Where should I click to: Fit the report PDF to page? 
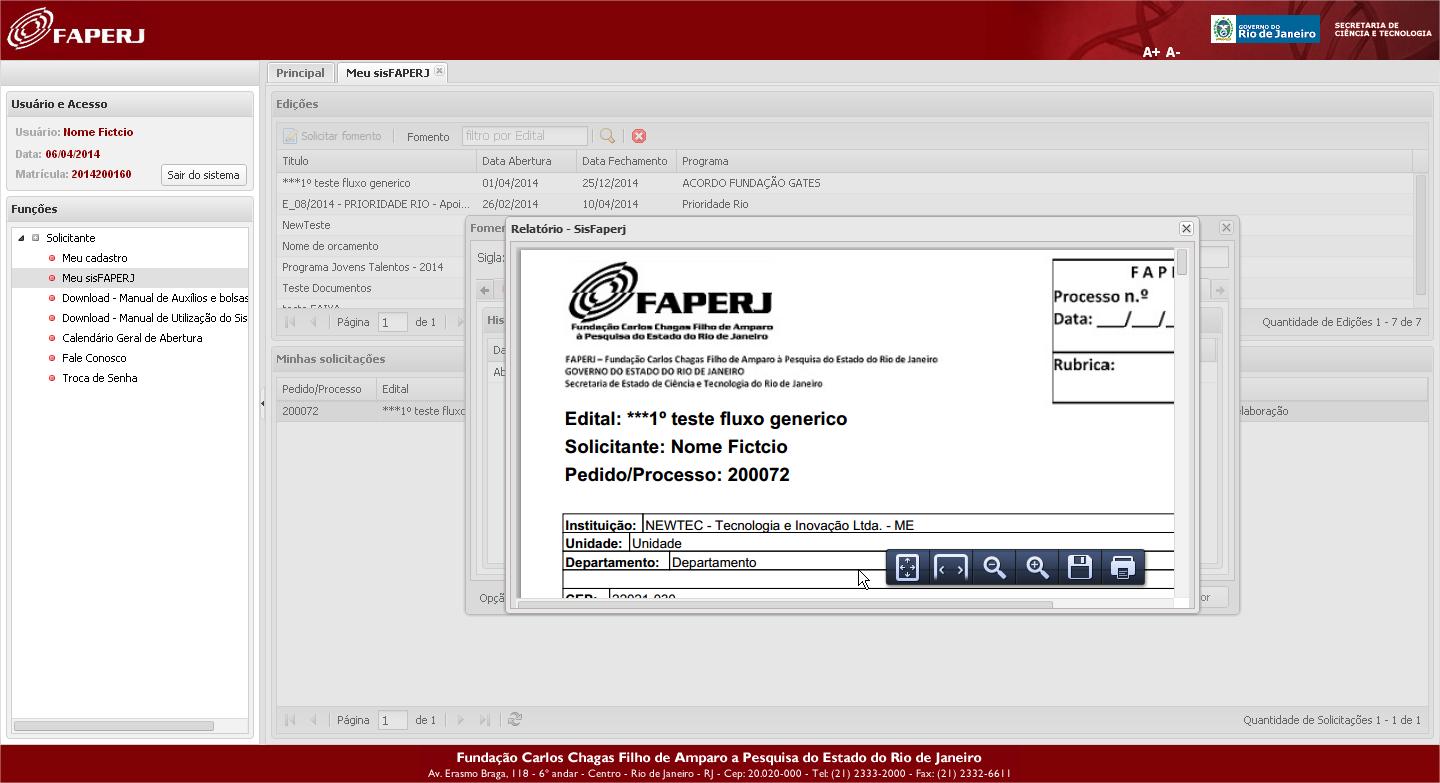click(x=907, y=567)
